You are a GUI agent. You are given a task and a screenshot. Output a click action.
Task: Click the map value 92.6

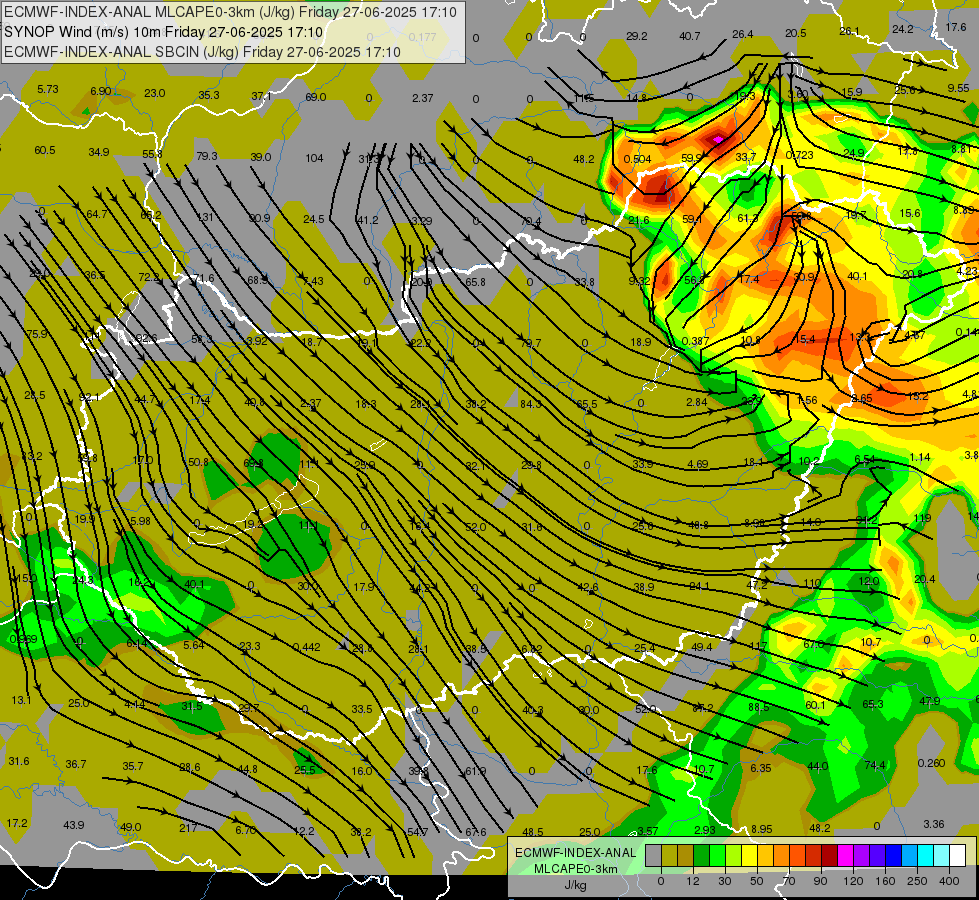pyautogui.click(x=147, y=339)
